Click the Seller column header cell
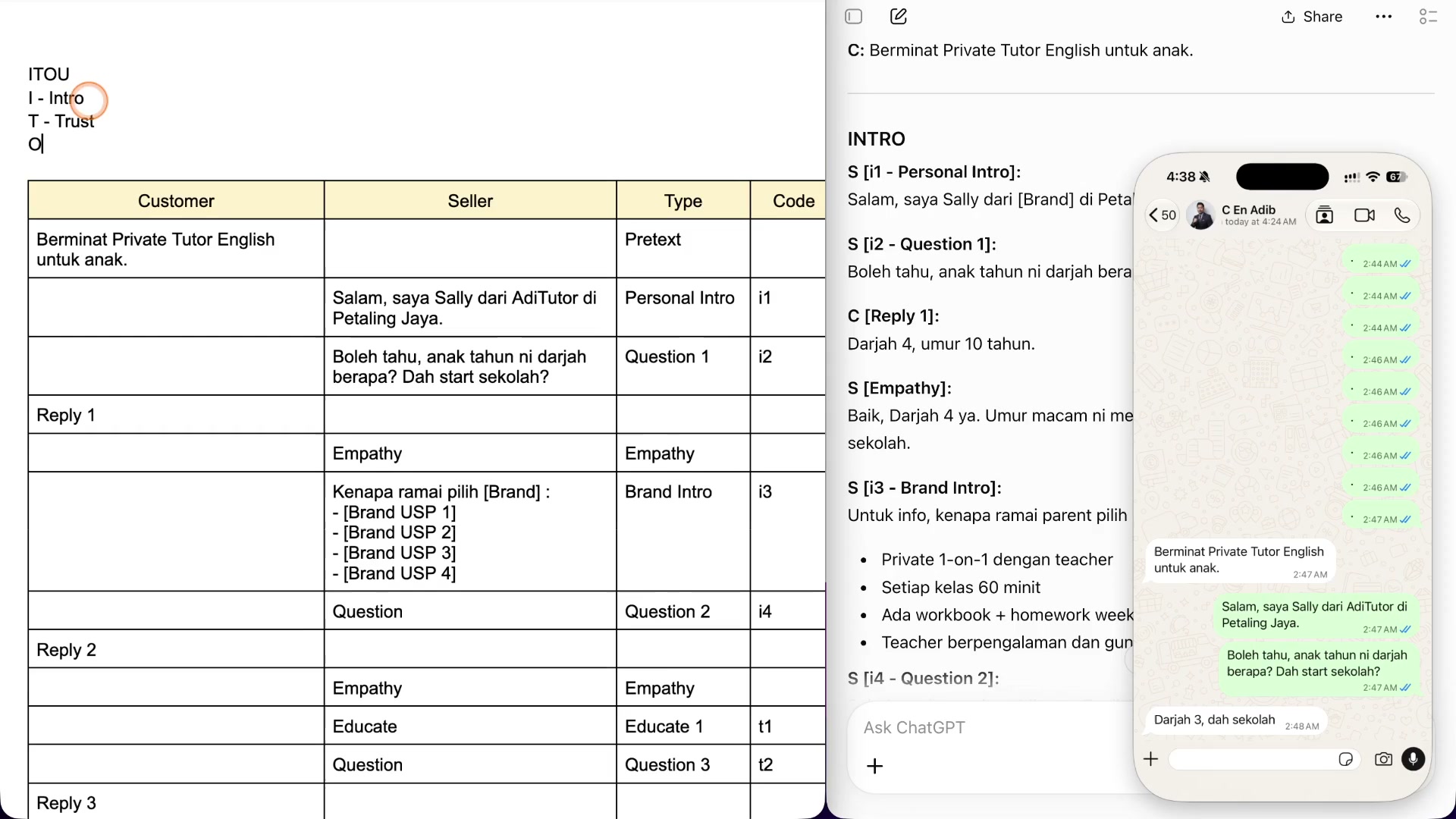The height and width of the screenshot is (819, 1456). coord(470,201)
